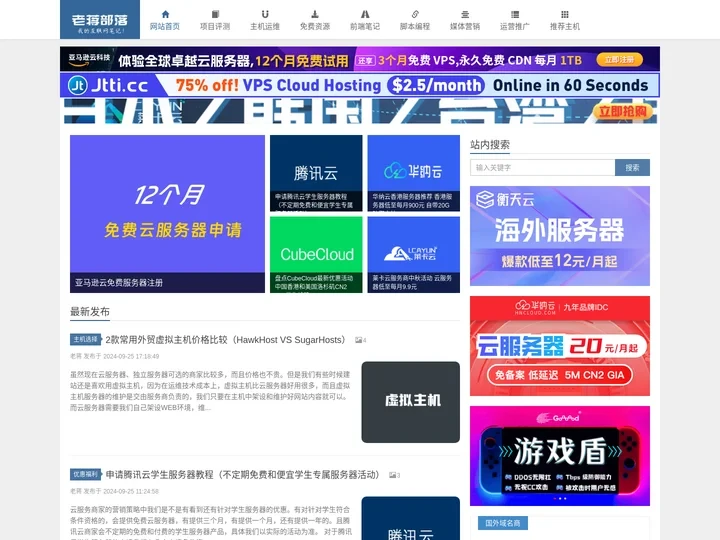
Task: Click the paperclip icon above 脚本编程
Action: pos(415,14)
